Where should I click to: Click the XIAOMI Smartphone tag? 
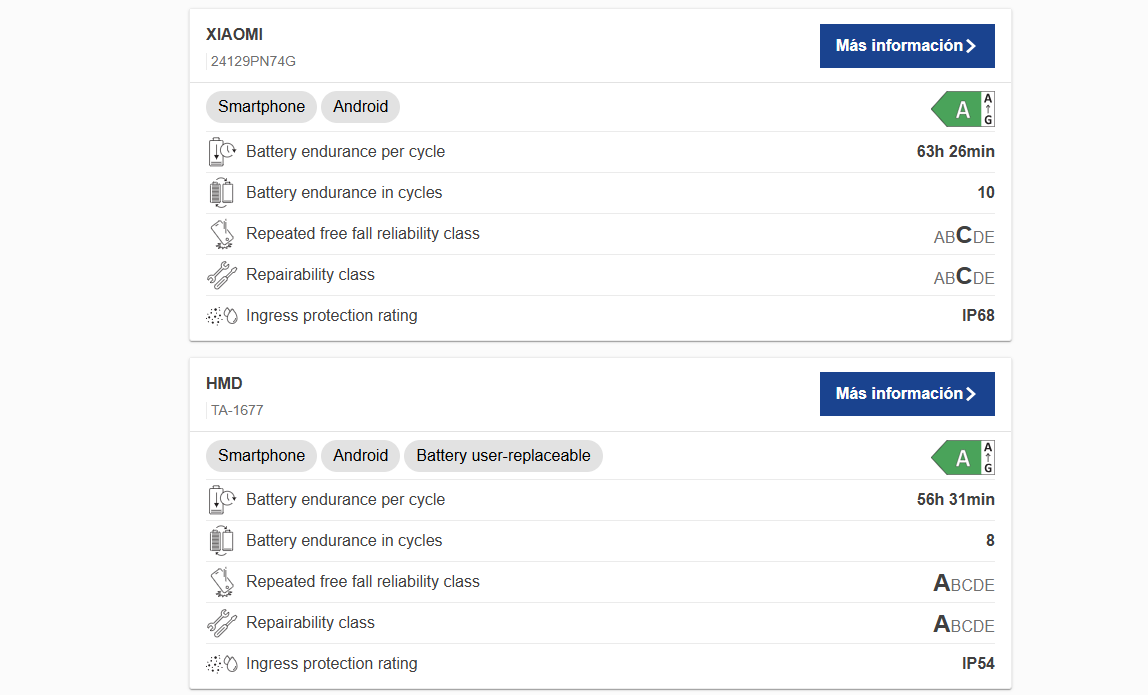click(x=261, y=107)
